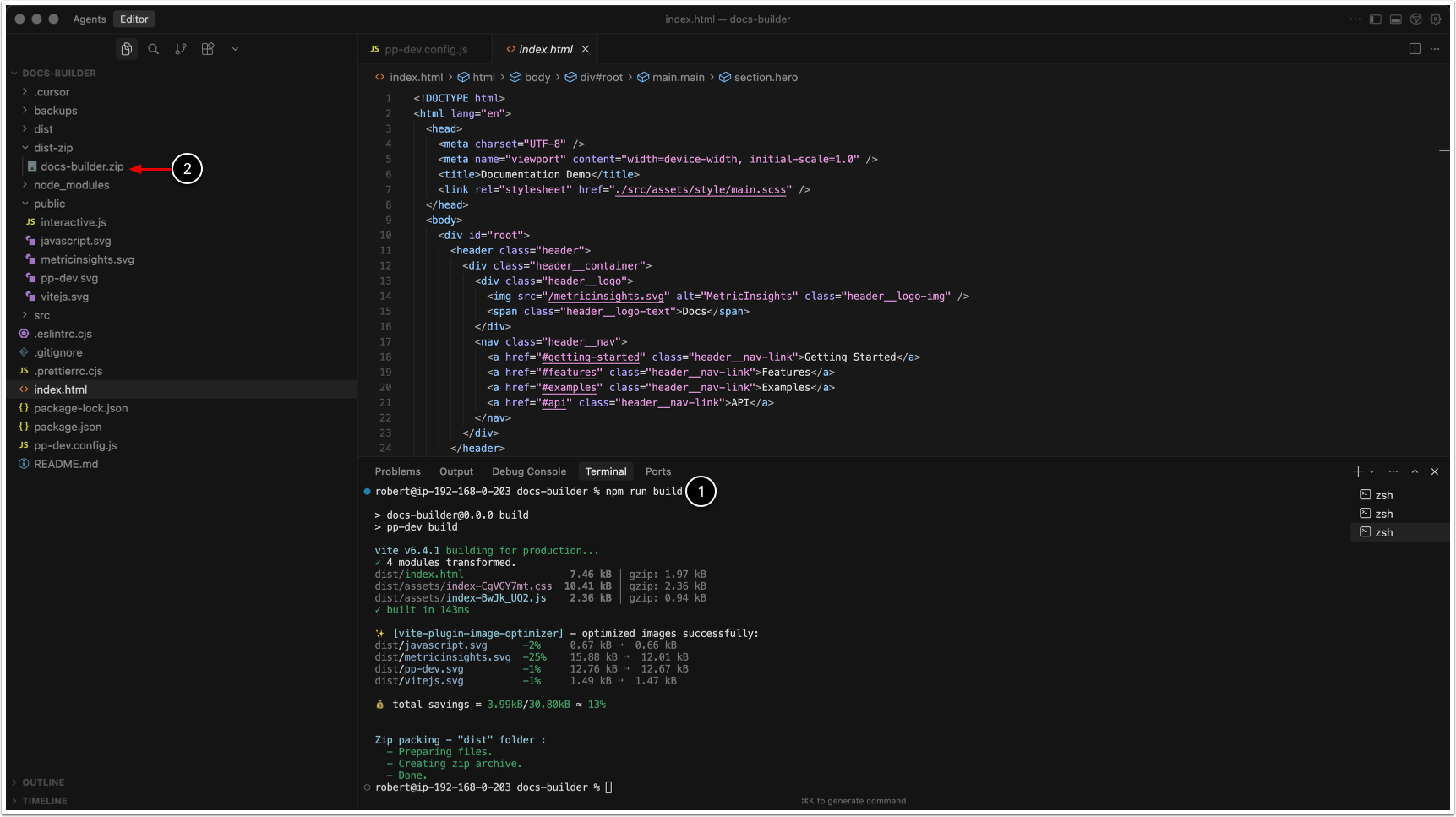Open Cursor settings gear icon

pyautogui.click(x=1436, y=19)
